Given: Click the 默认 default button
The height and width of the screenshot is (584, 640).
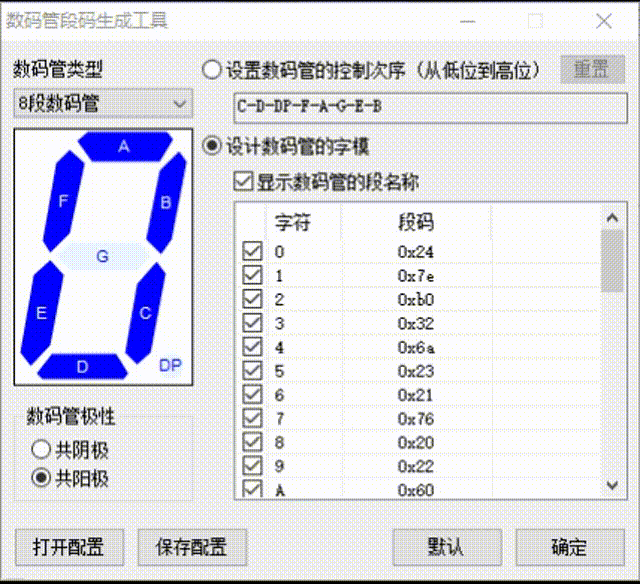Looking at the screenshot, I should coord(447,547).
